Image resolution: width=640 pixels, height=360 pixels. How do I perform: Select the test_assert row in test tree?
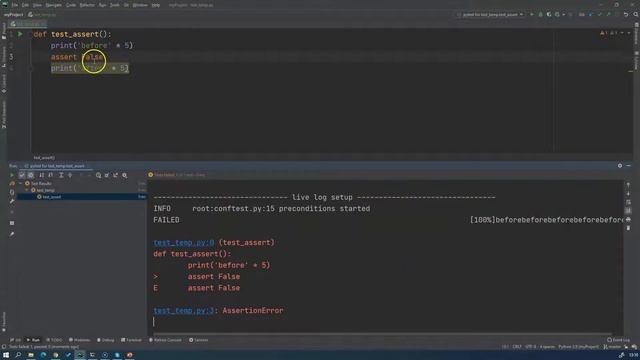coord(82,197)
